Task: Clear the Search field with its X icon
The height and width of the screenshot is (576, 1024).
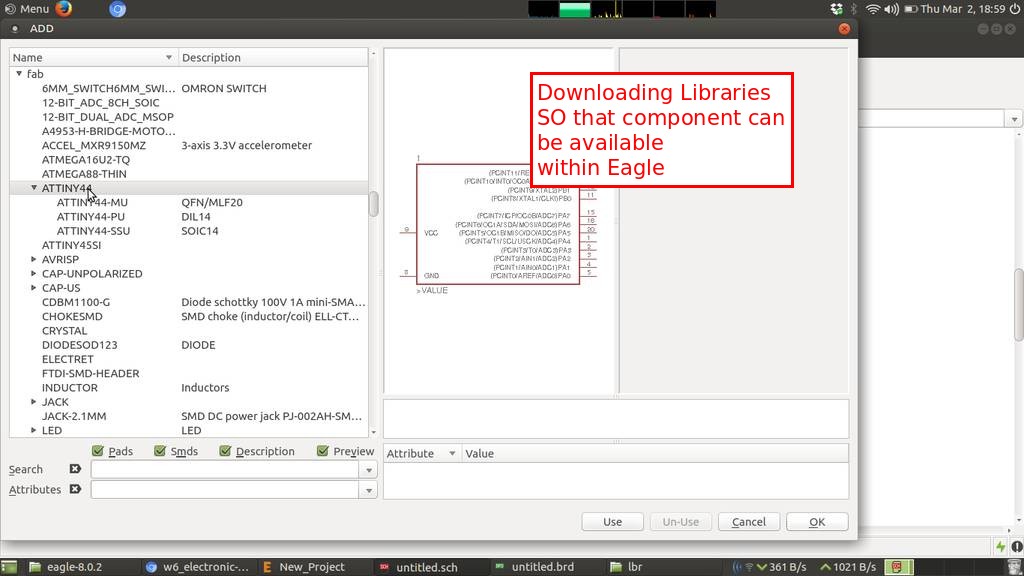Action: coord(75,469)
